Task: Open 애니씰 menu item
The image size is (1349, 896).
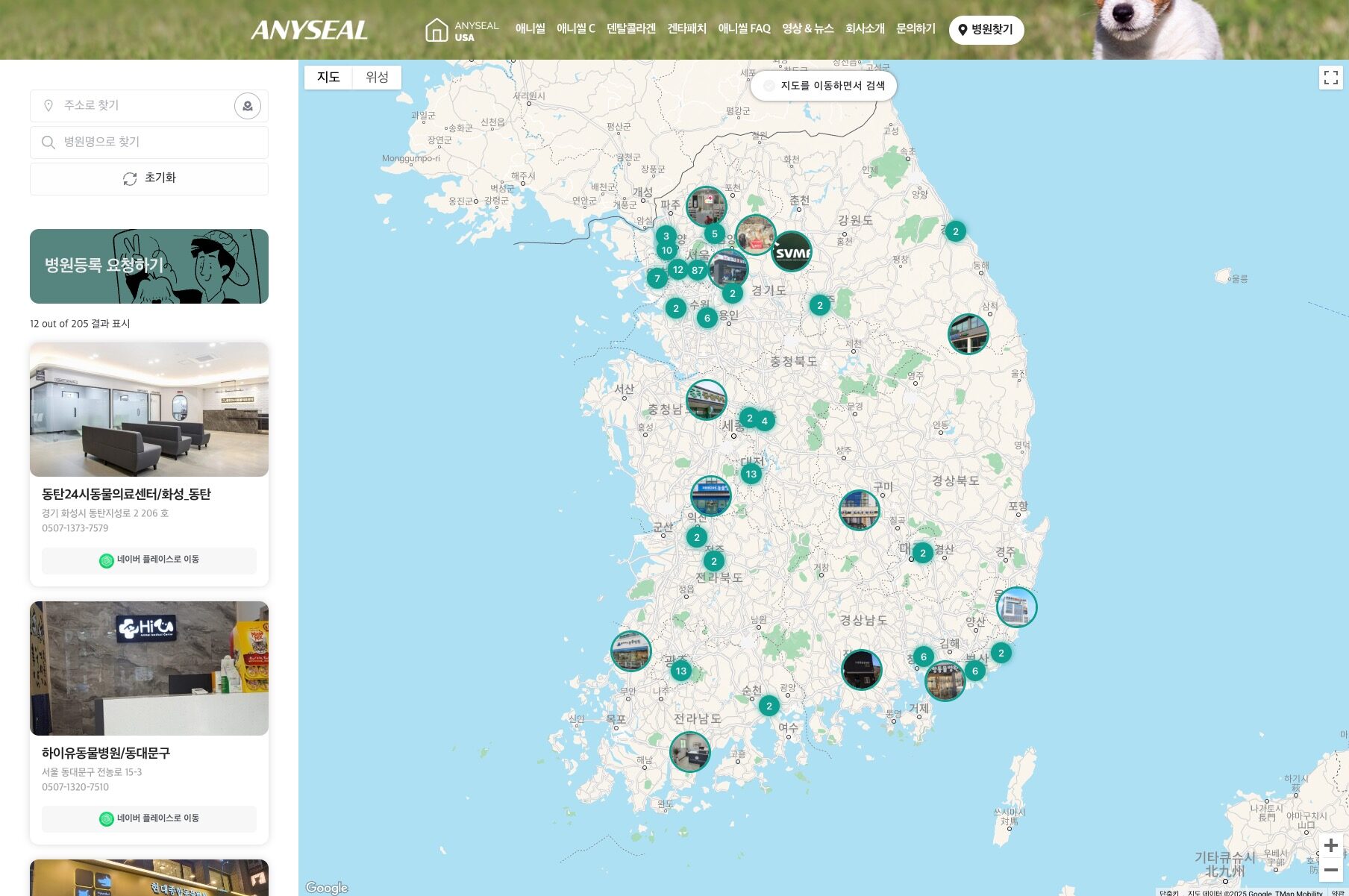Action: click(530, 29)
